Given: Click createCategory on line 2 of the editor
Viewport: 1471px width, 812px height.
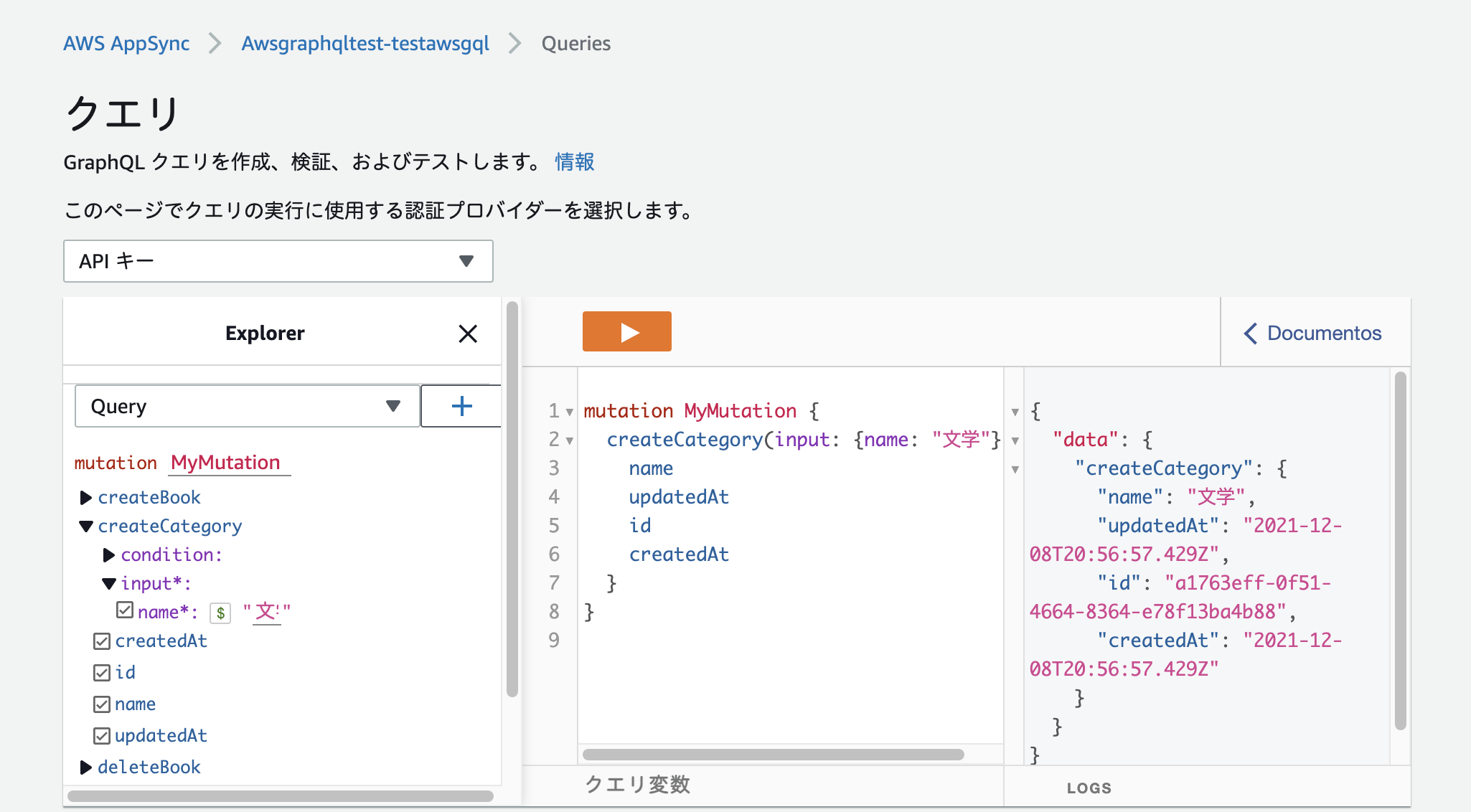Looking at the screenshot, I should pos(685,439).
